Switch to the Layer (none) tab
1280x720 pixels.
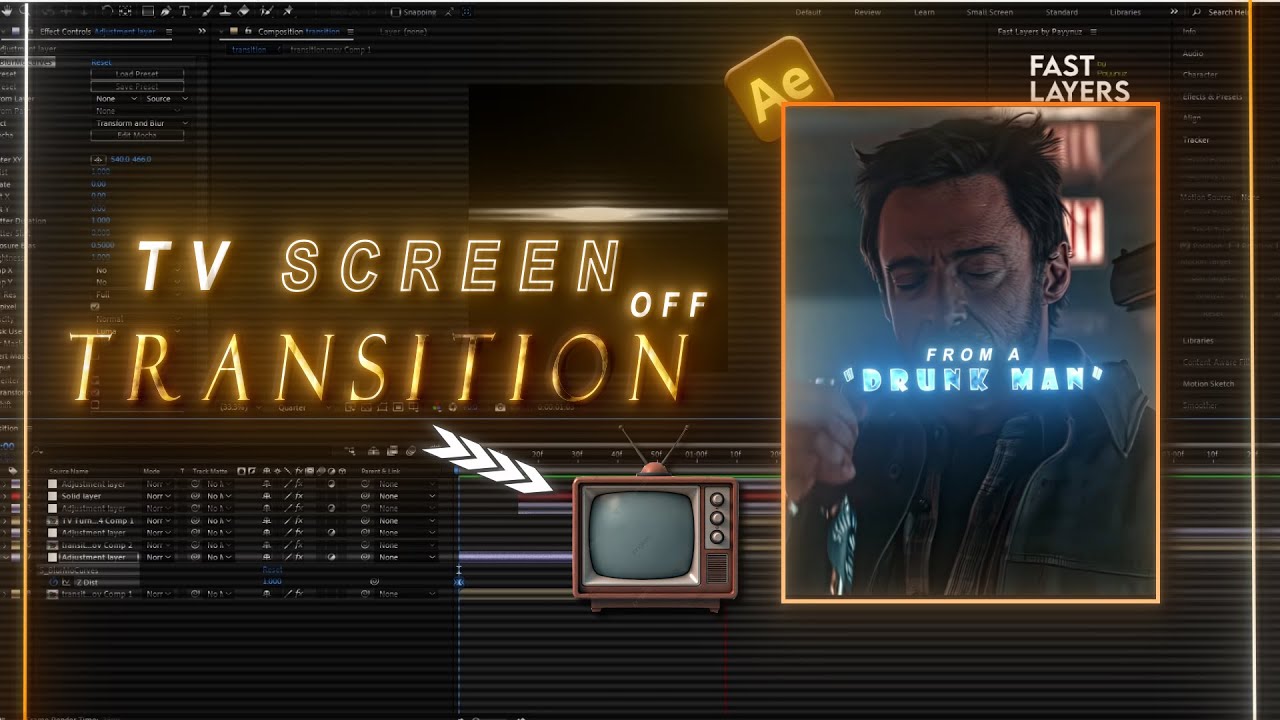(x=403, y=32)
